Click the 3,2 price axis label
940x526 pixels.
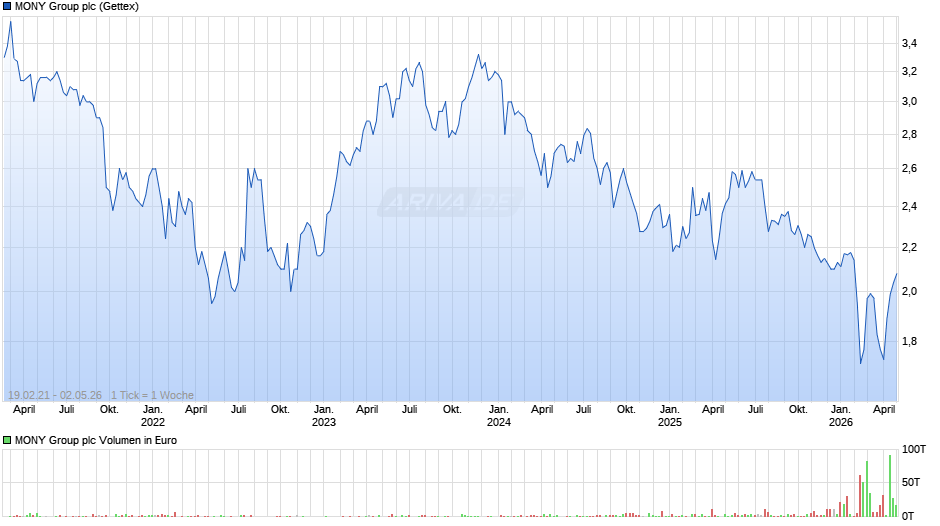point(909,71)
